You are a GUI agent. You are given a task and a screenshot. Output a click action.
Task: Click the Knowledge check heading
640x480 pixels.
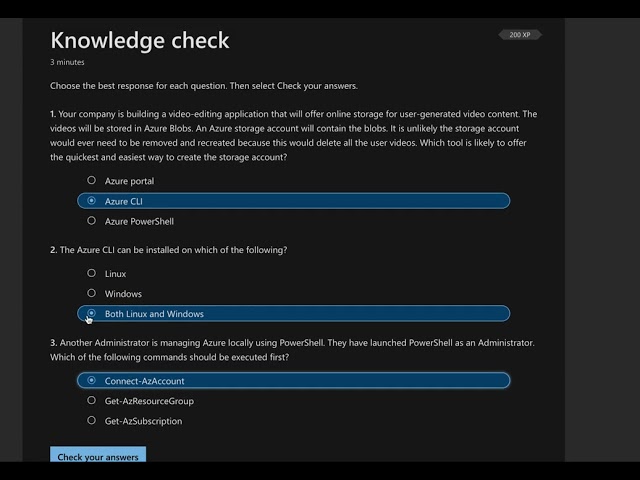click(x=140, y=40)
